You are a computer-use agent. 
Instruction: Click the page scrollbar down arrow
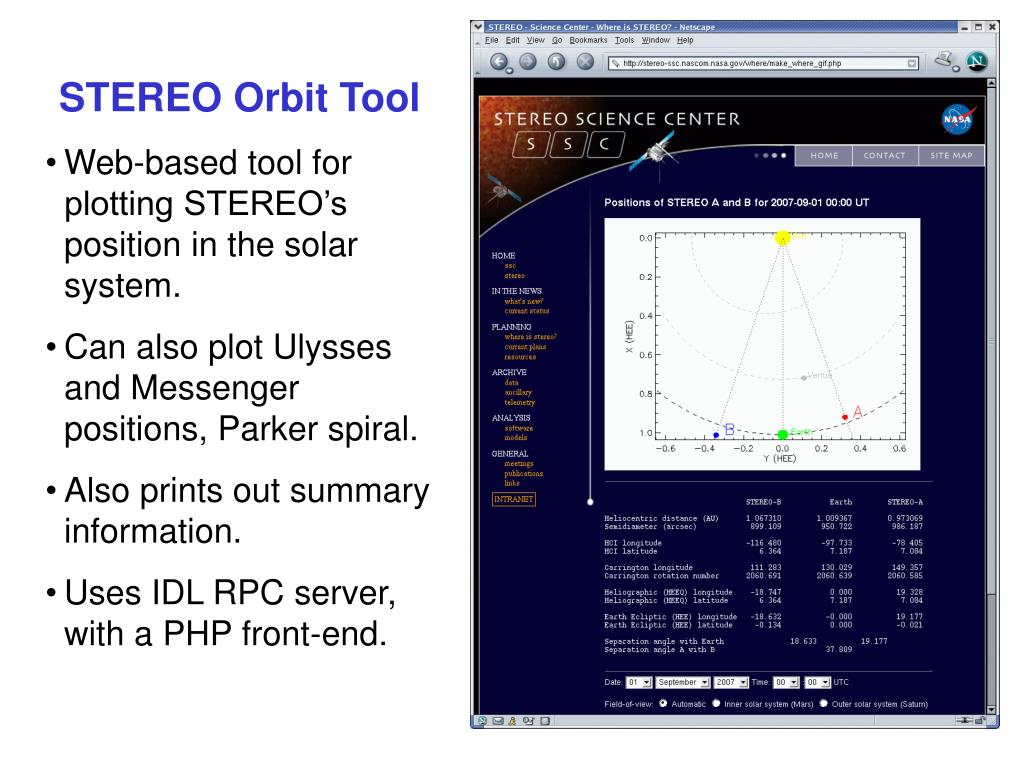pyautogui.click(x=991, y=710)
